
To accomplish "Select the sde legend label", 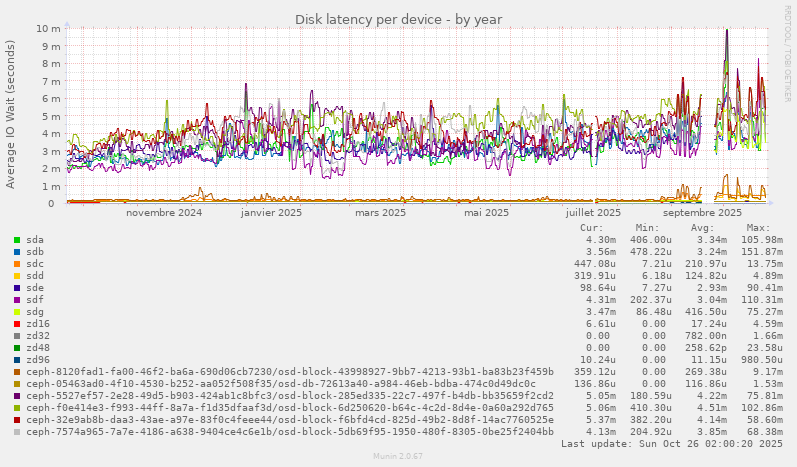I will click(x=35, y=288).
